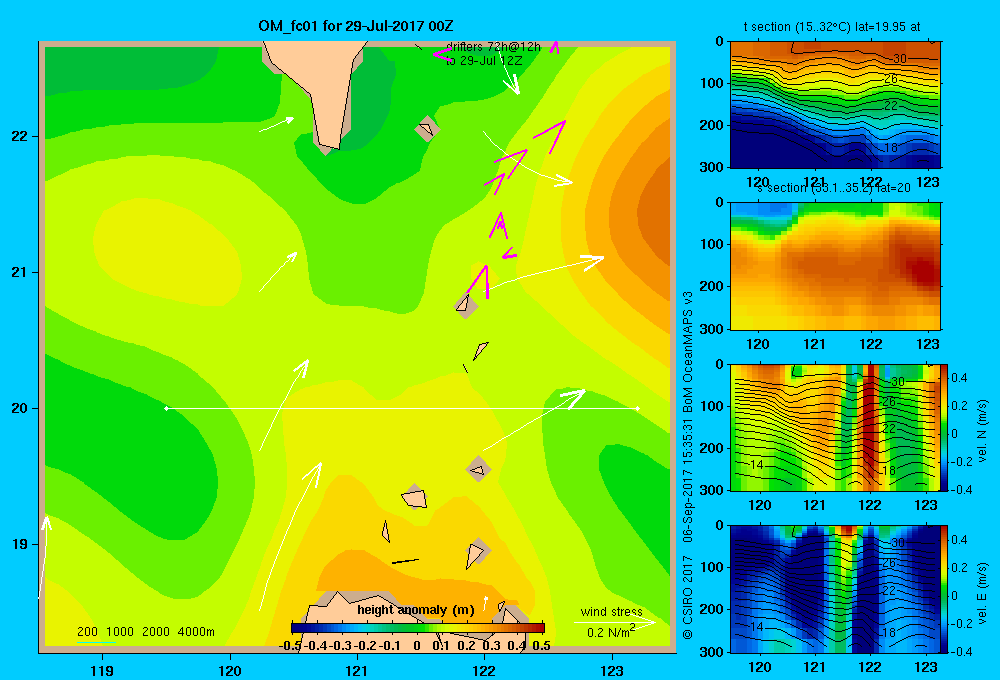Click the CSIRO BoM OceanMAPS v3 credit text

point(688,466)
